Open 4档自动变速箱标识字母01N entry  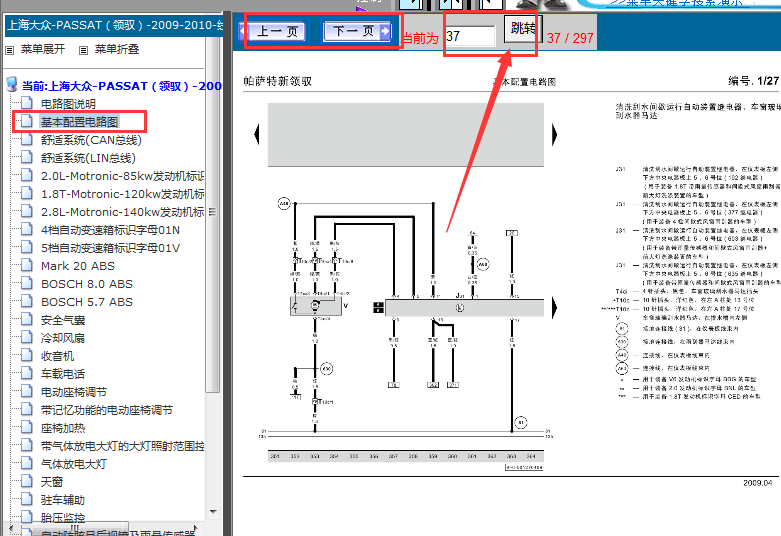tap(110, 230)
